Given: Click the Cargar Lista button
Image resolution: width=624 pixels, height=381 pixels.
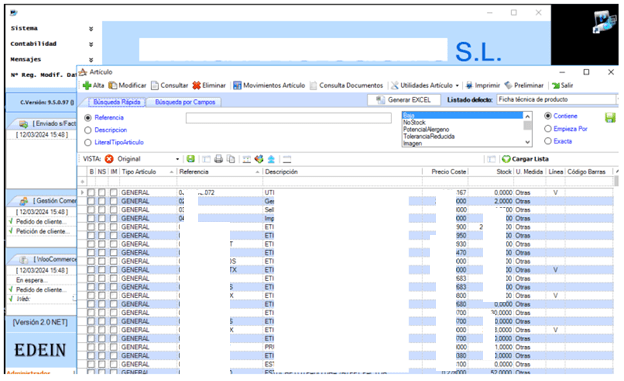Looking at the screenshot, I should click(x=525, y=159).
